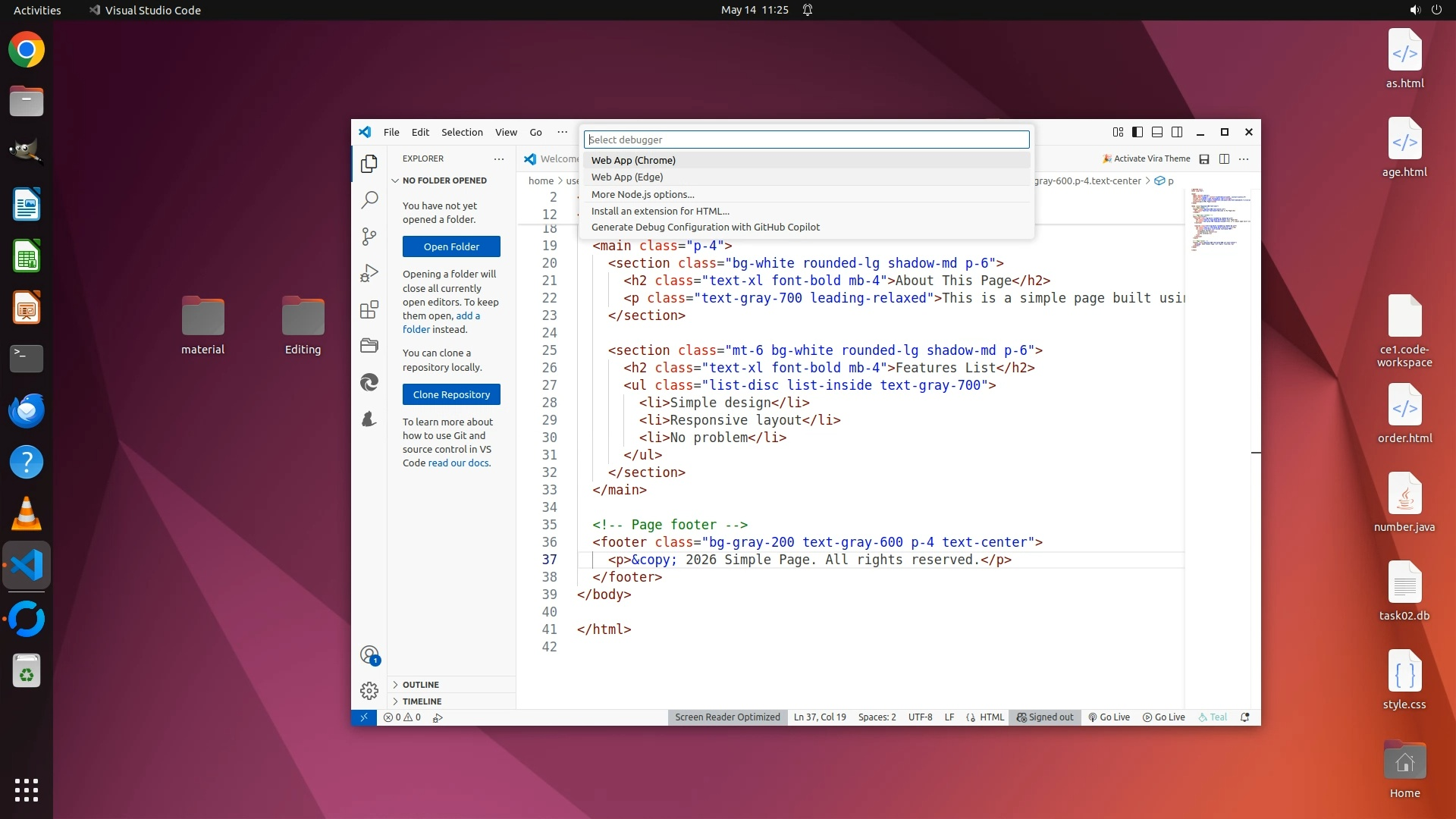This screenshot has width=1456, height=819.
Task: Collapse the NO FOLDER OPENED section
Action: pos(444,180)
